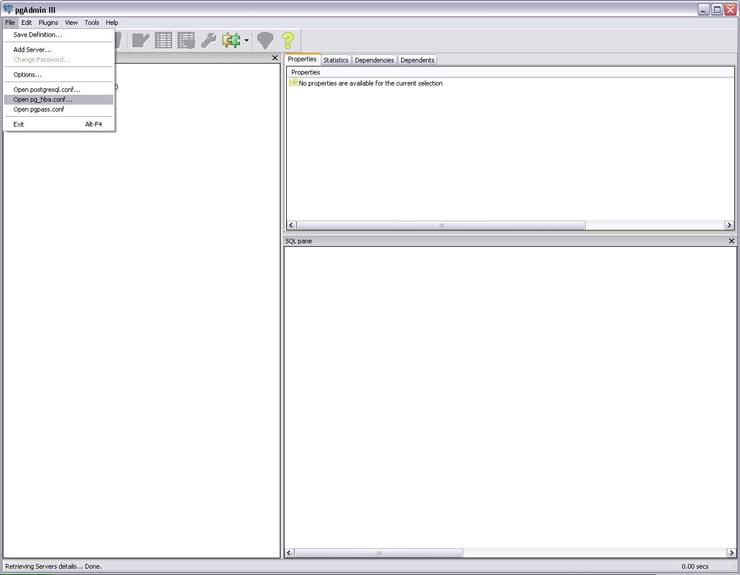Click the pgAdmin III elephant title icon
The width and height of the screenshot is (740, 575).
coord(8,9)
